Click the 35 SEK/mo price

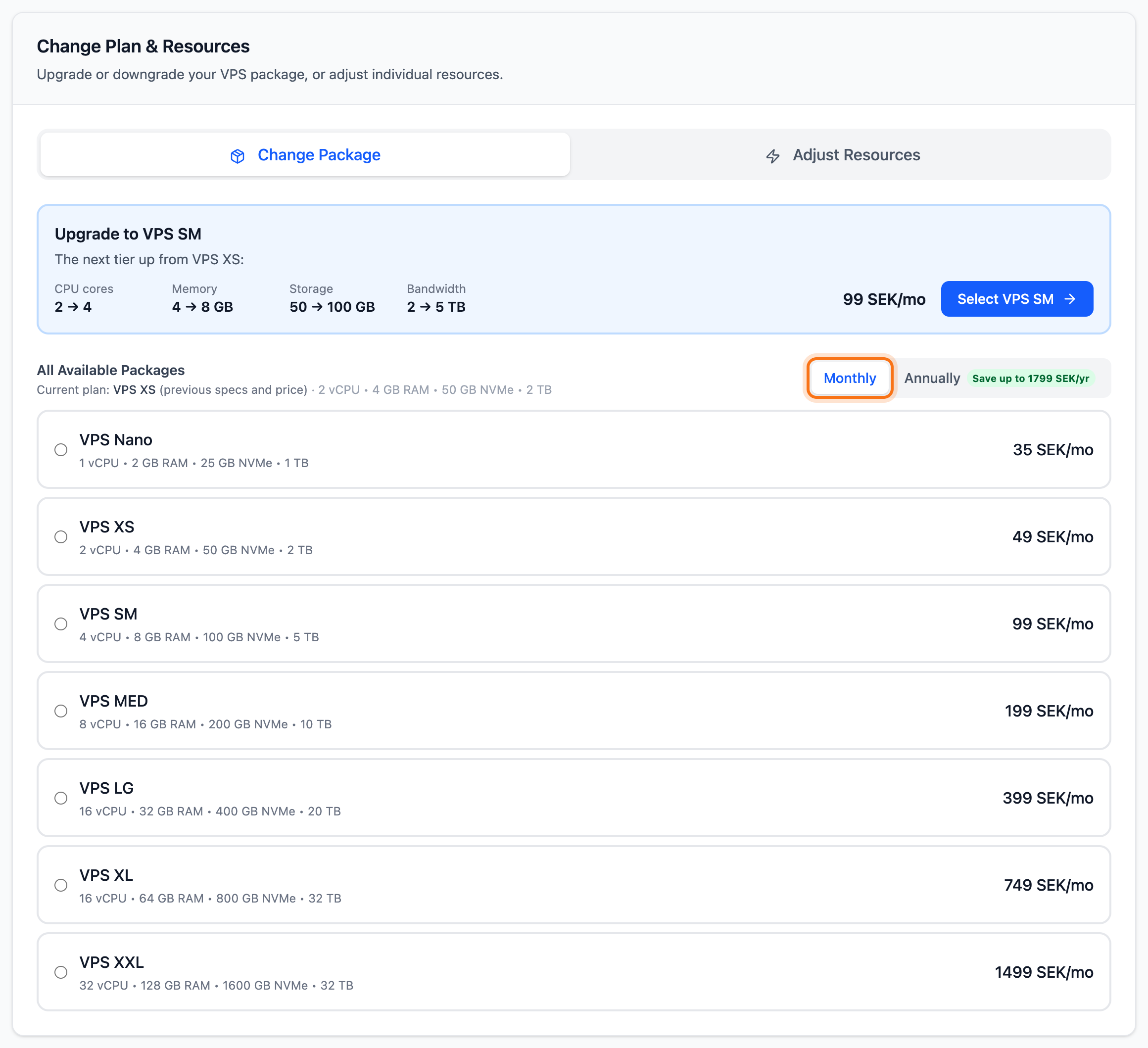click(x=1052, y=450)
